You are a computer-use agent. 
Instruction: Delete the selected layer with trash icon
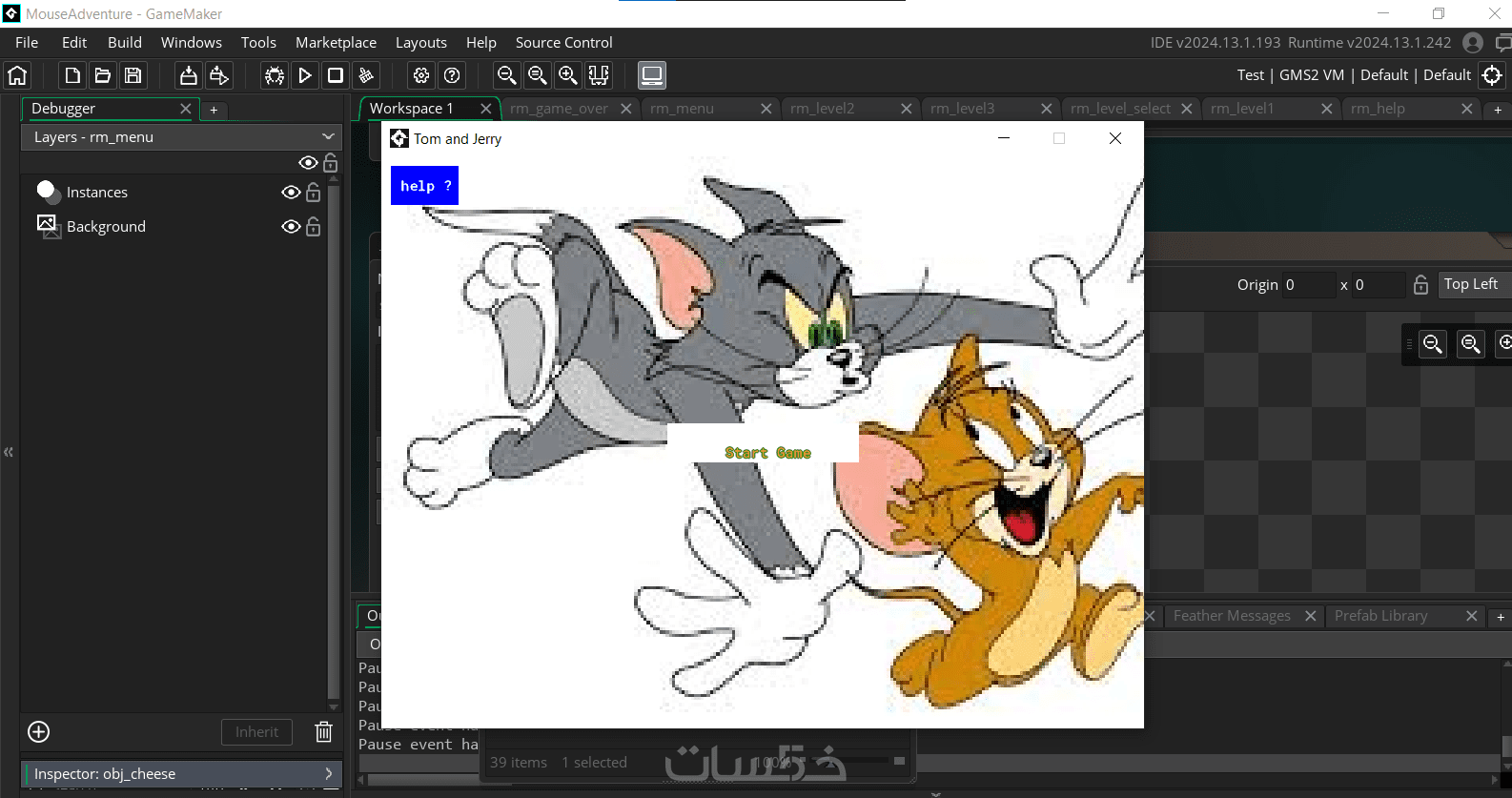pos(324,732)
